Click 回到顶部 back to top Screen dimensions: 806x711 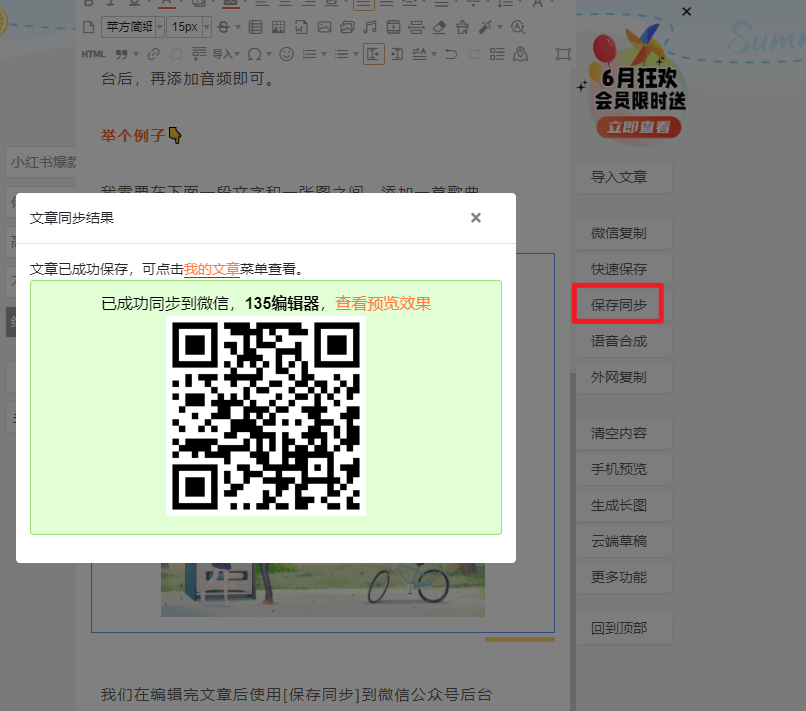coord(624,628)
